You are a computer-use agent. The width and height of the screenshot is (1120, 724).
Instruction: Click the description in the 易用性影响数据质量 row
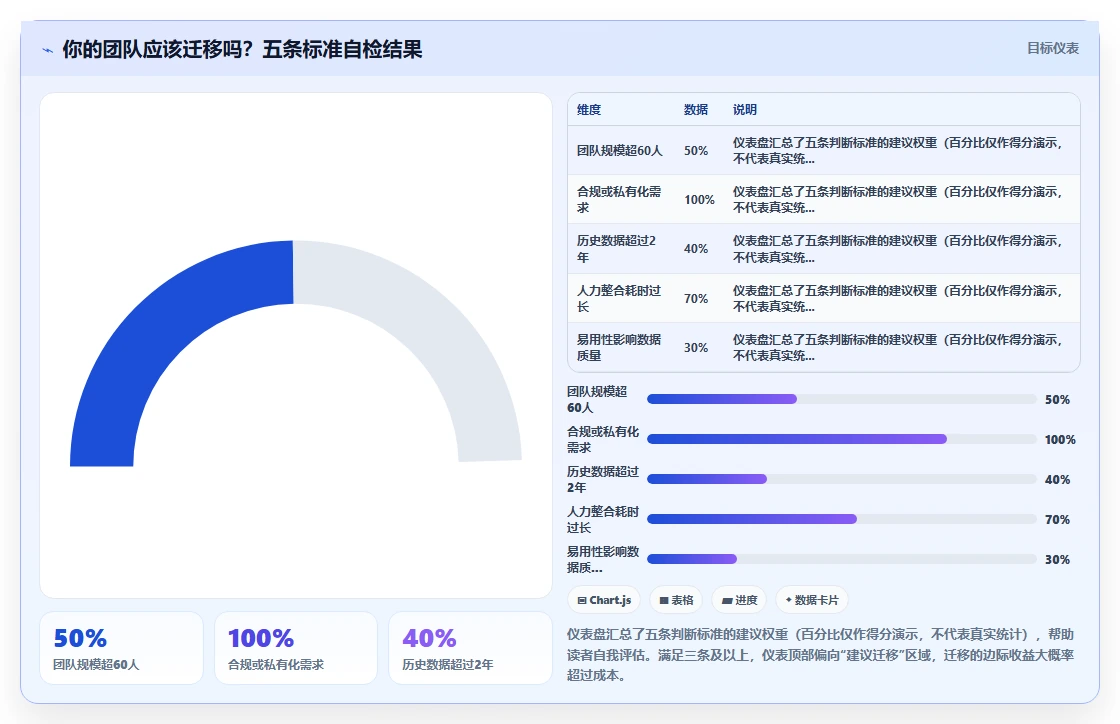tap(898, 347)
